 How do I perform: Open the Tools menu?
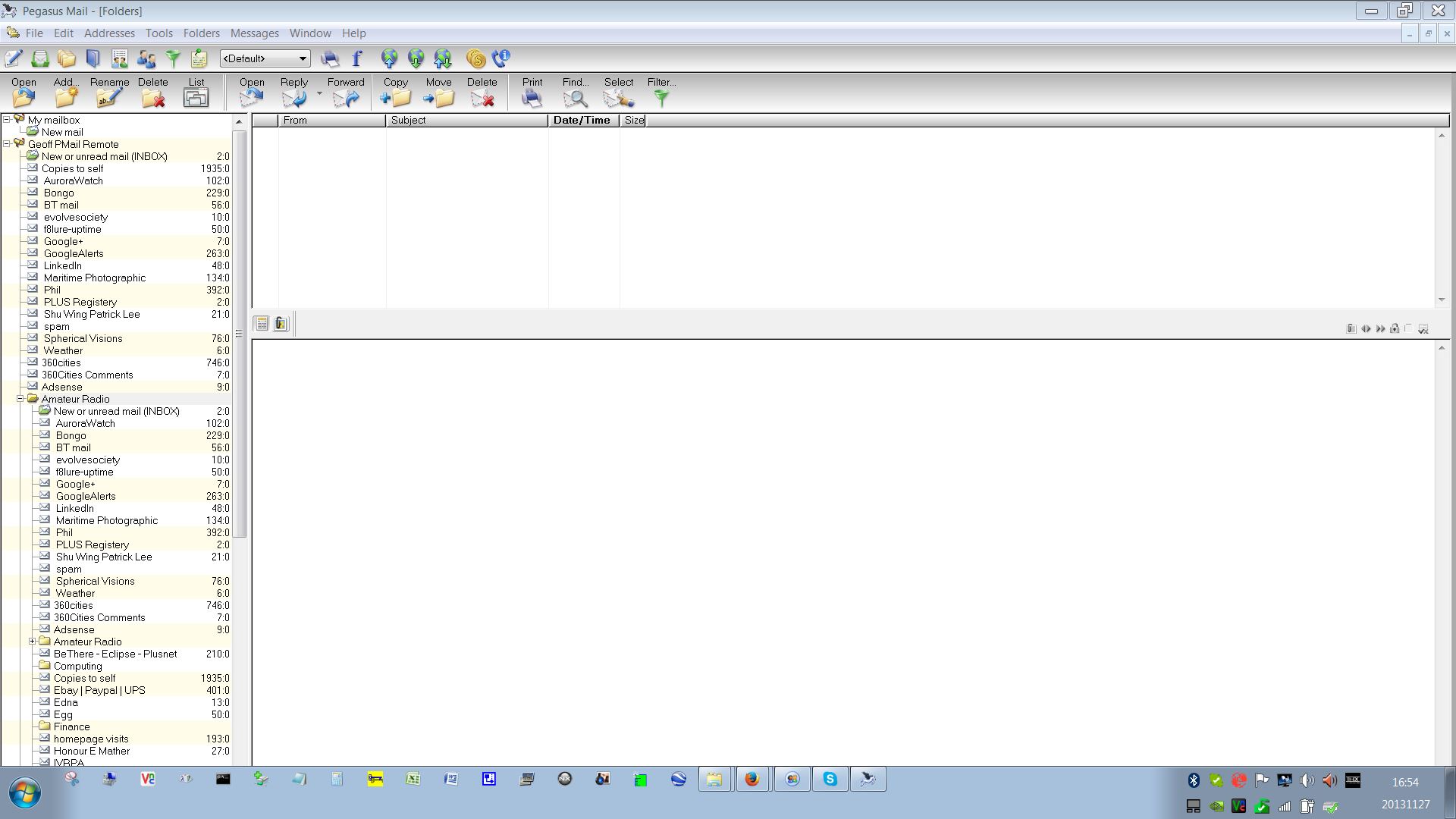click(x=159, y=33)
